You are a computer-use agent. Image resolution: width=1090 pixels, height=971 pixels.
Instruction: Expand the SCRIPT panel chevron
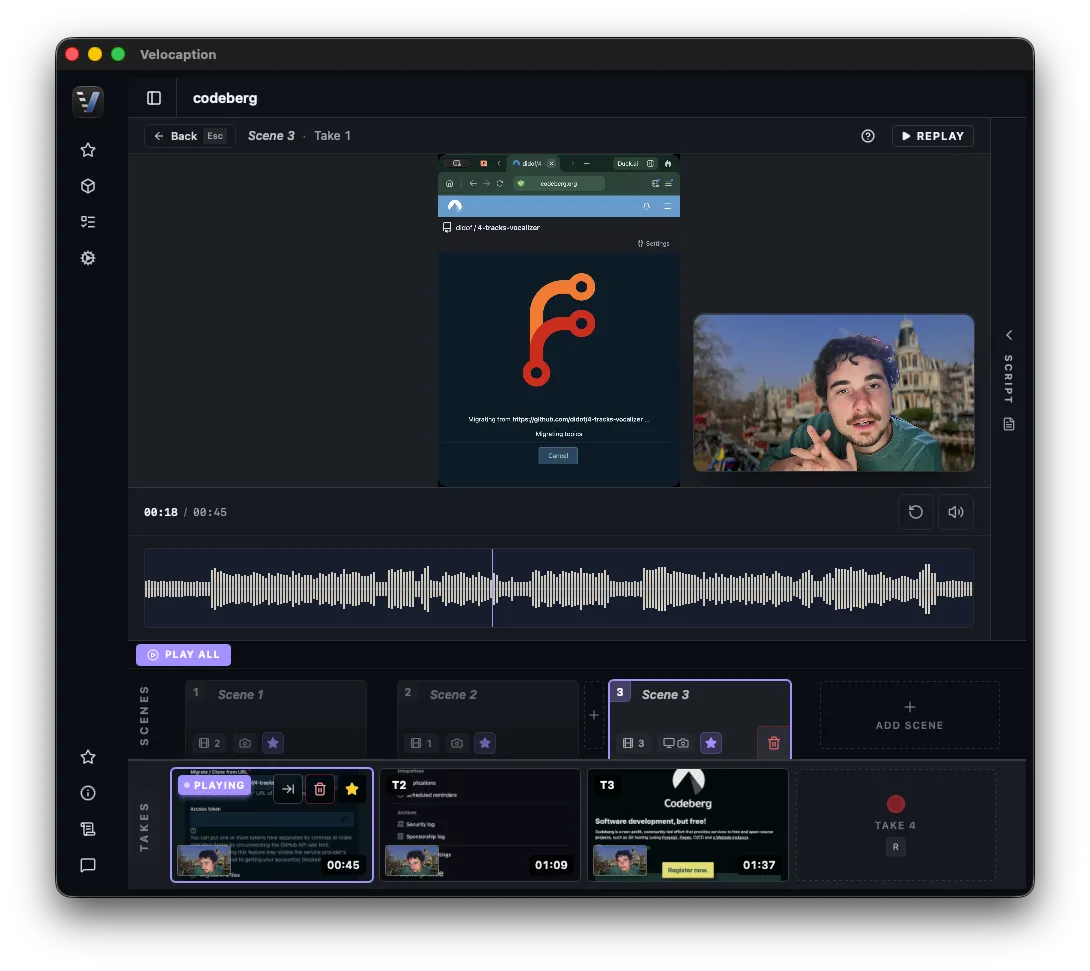click(1009, 335)
